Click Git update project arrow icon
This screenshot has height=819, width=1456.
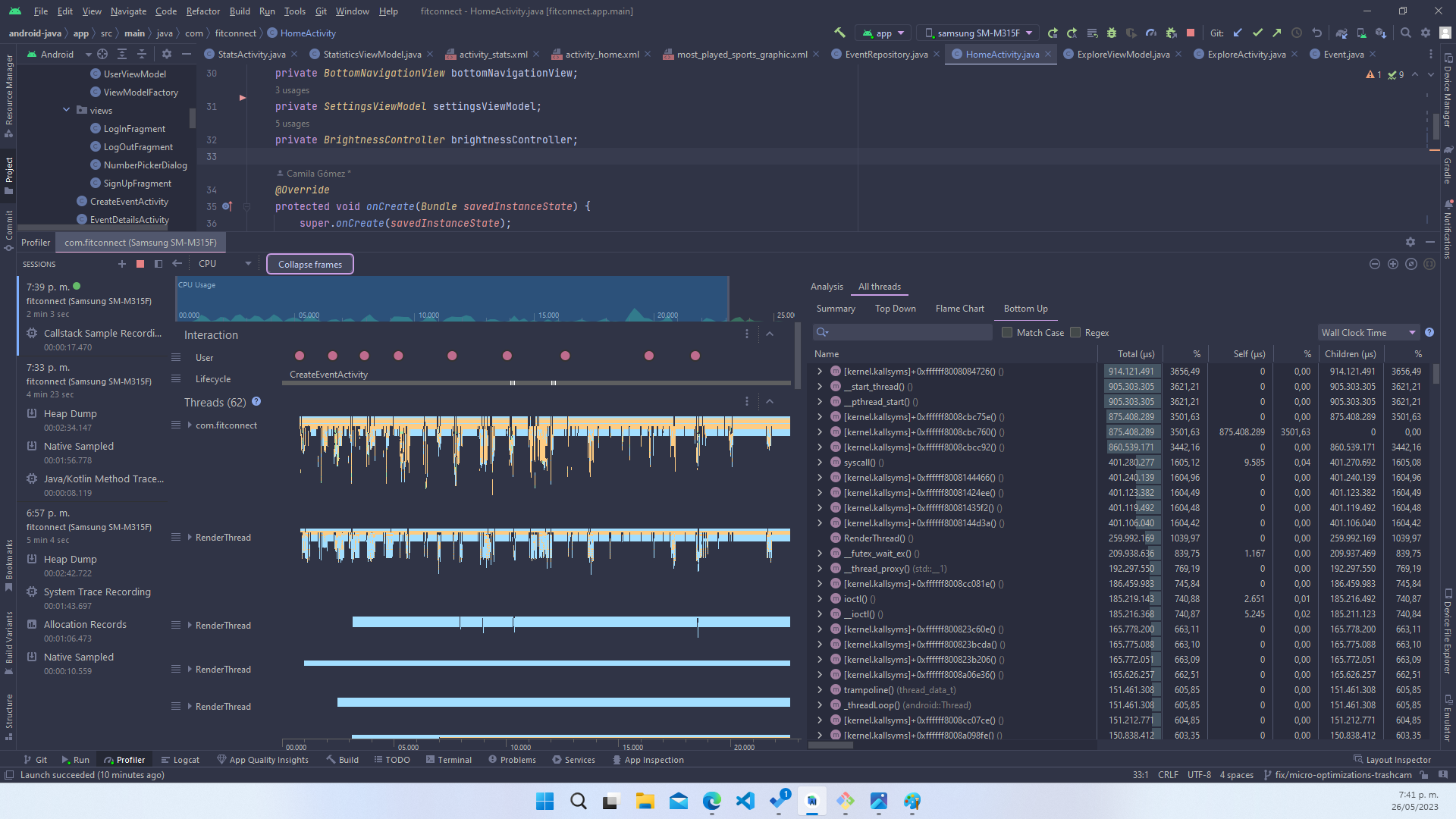pyautogui.click(x=1238, y=33)
